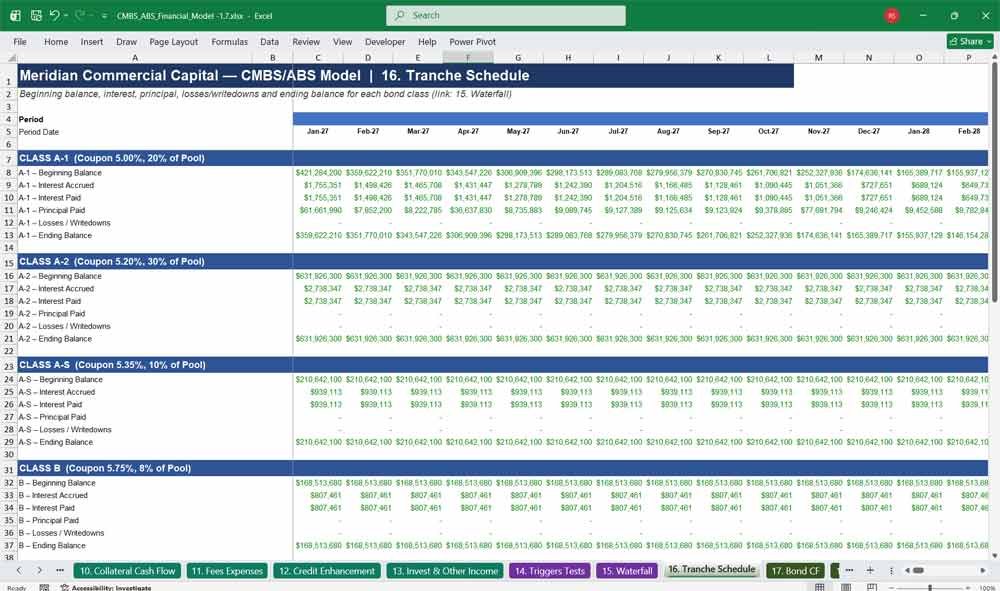The image size is (1000, 591).
Task: Select column F header
Action: 467,57
